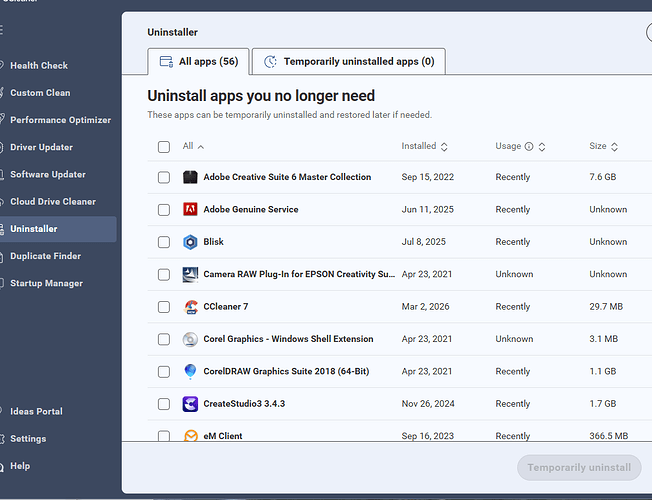Click the Sep 15, 2022 install date
The height and width of the screenshot is (500, 652).
point(427,177)
